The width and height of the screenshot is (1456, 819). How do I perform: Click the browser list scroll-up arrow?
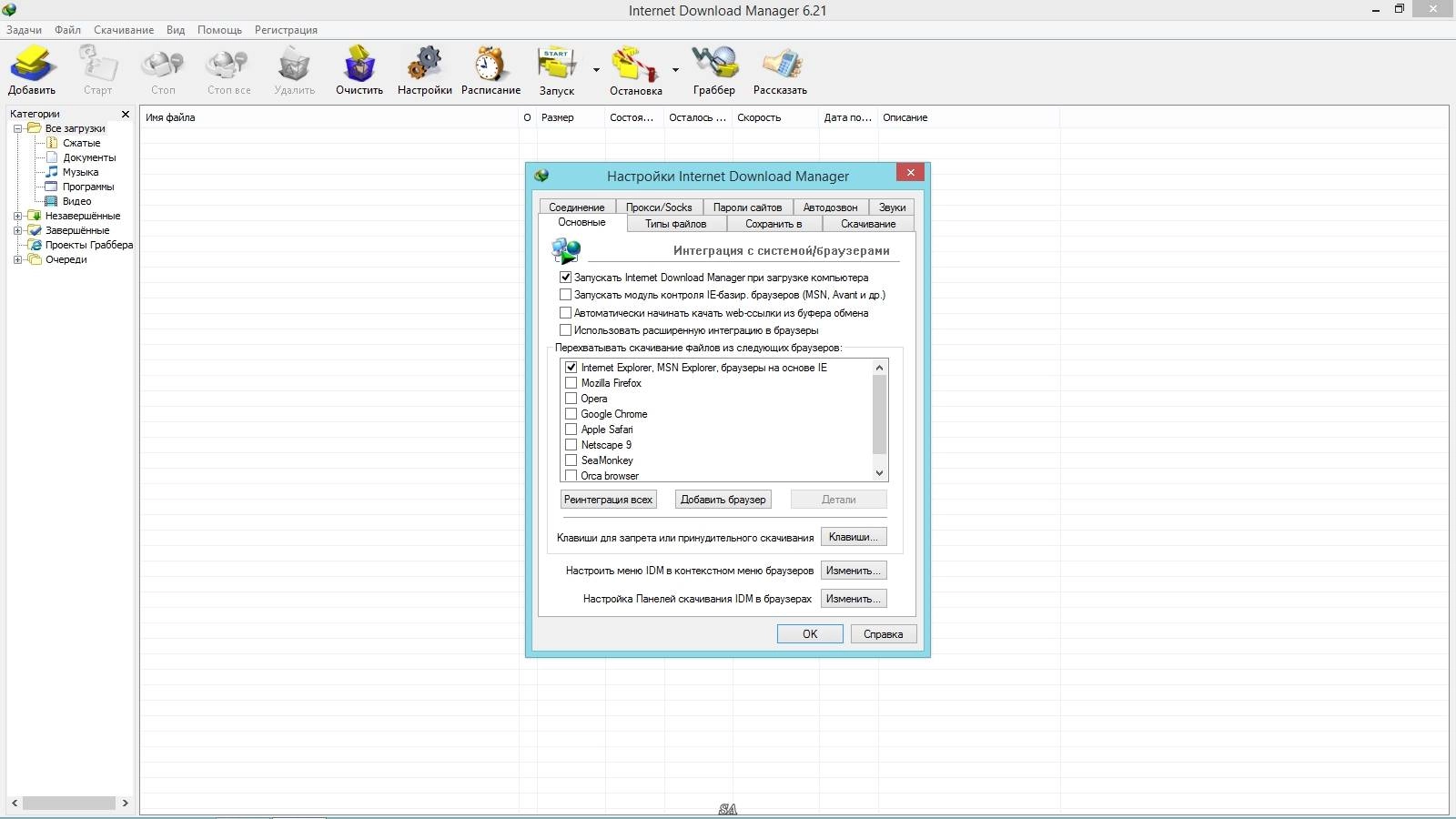click(879, 368)
